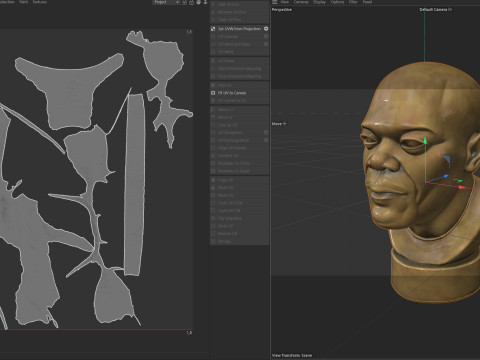Click the UV Weld and Move button

point(239,44)
